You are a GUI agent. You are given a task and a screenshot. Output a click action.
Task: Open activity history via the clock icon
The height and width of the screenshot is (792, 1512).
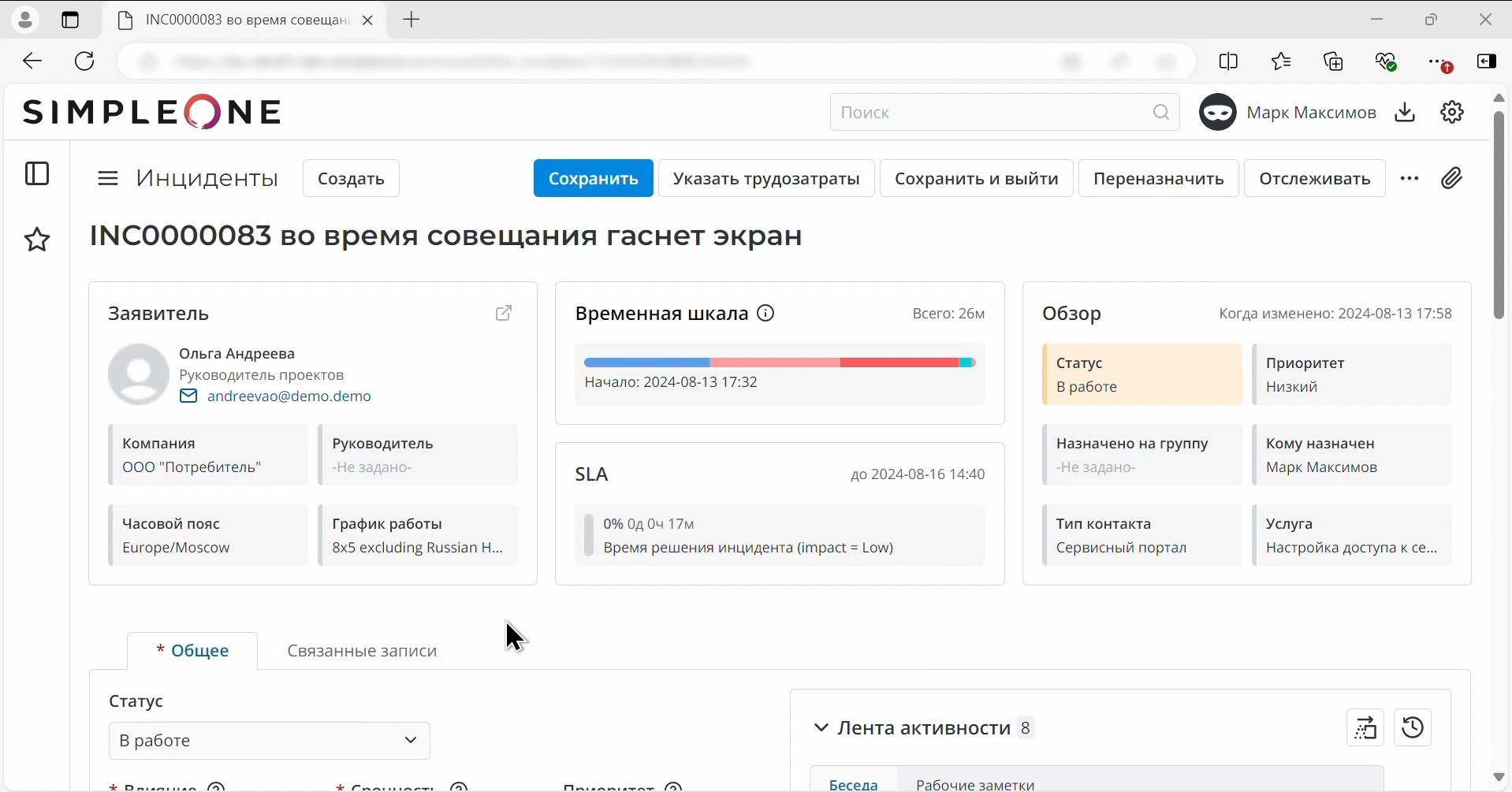click(1413, 727)
